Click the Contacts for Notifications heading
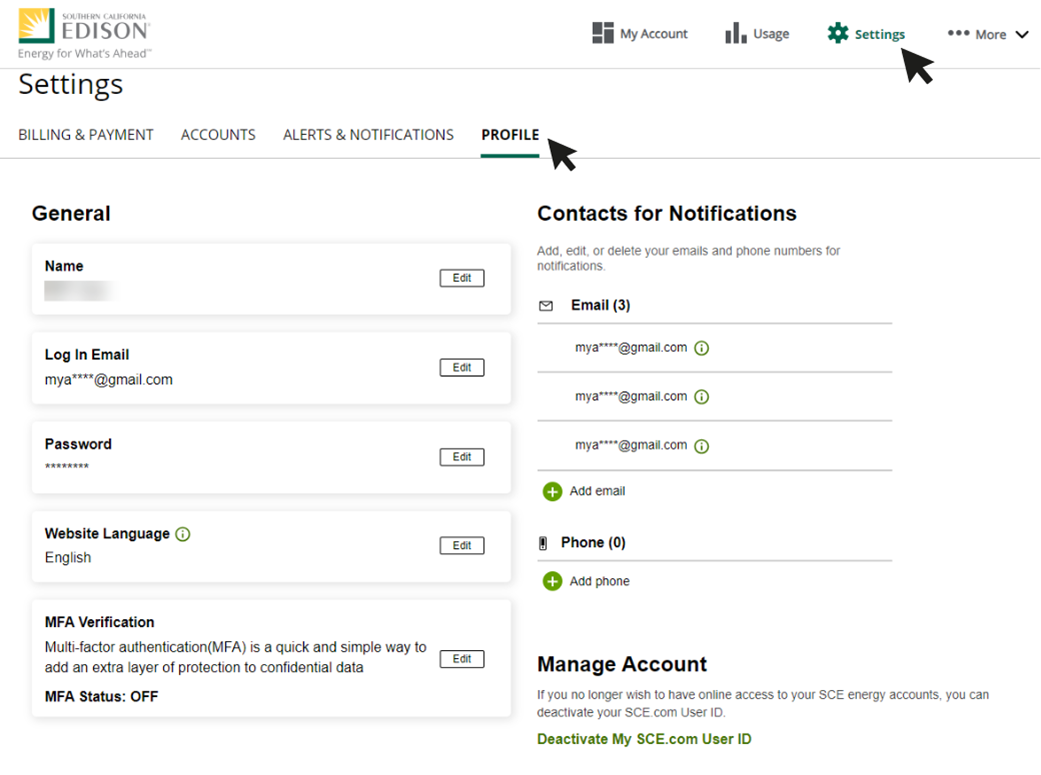 coord(667,213)
